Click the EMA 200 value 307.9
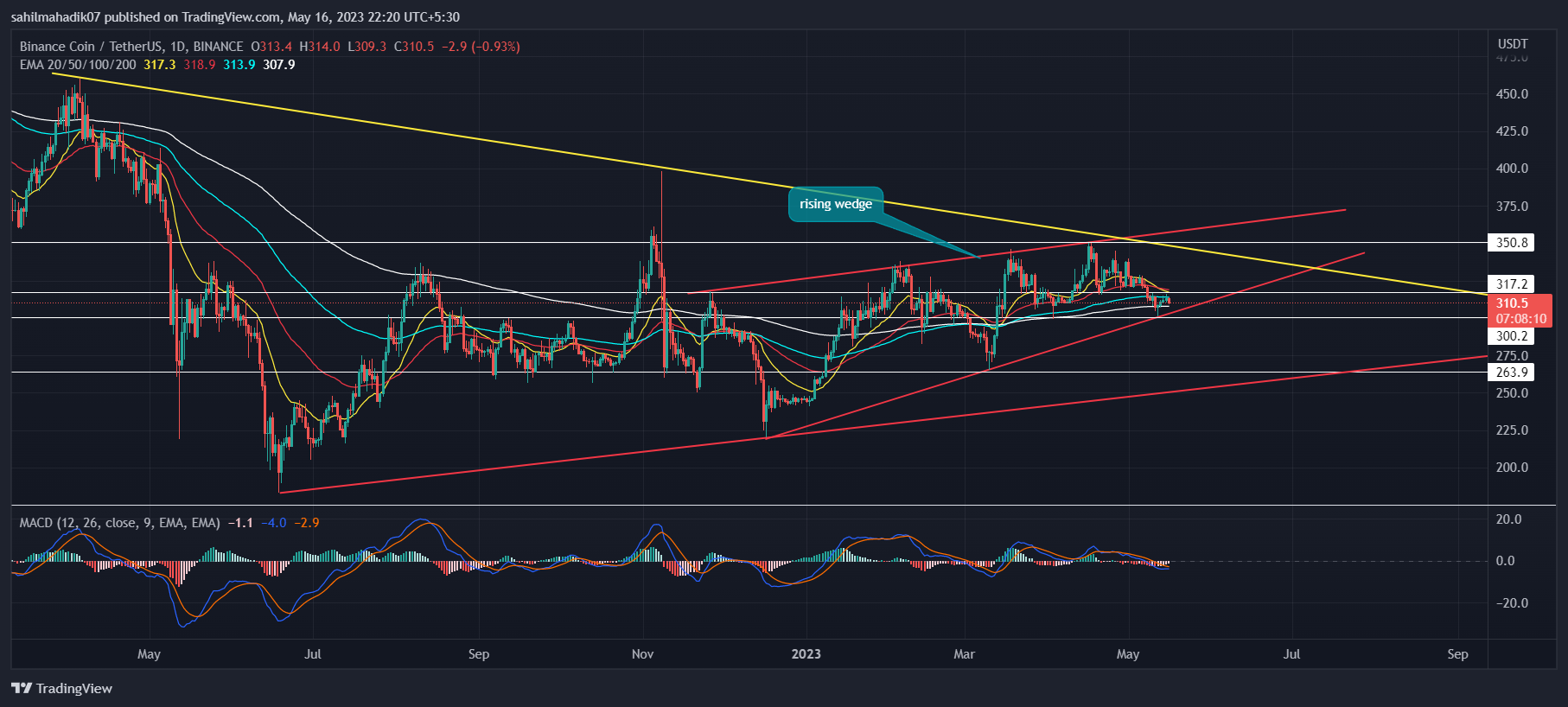This screenshot has width=1568, height=707. [279, 65]
